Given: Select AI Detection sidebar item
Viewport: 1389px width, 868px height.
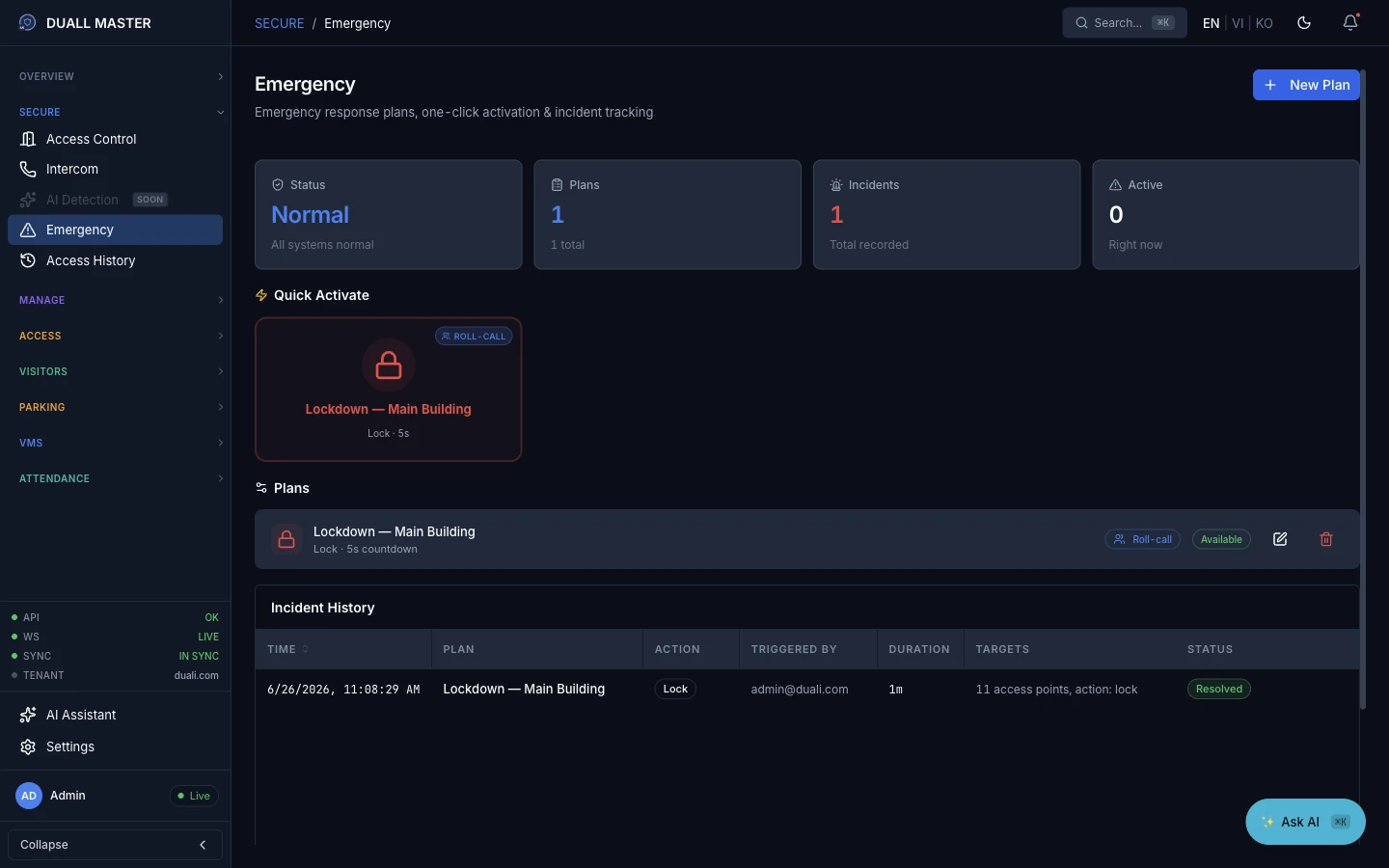Looking at the screenshot, I should [x=115, y=200].
